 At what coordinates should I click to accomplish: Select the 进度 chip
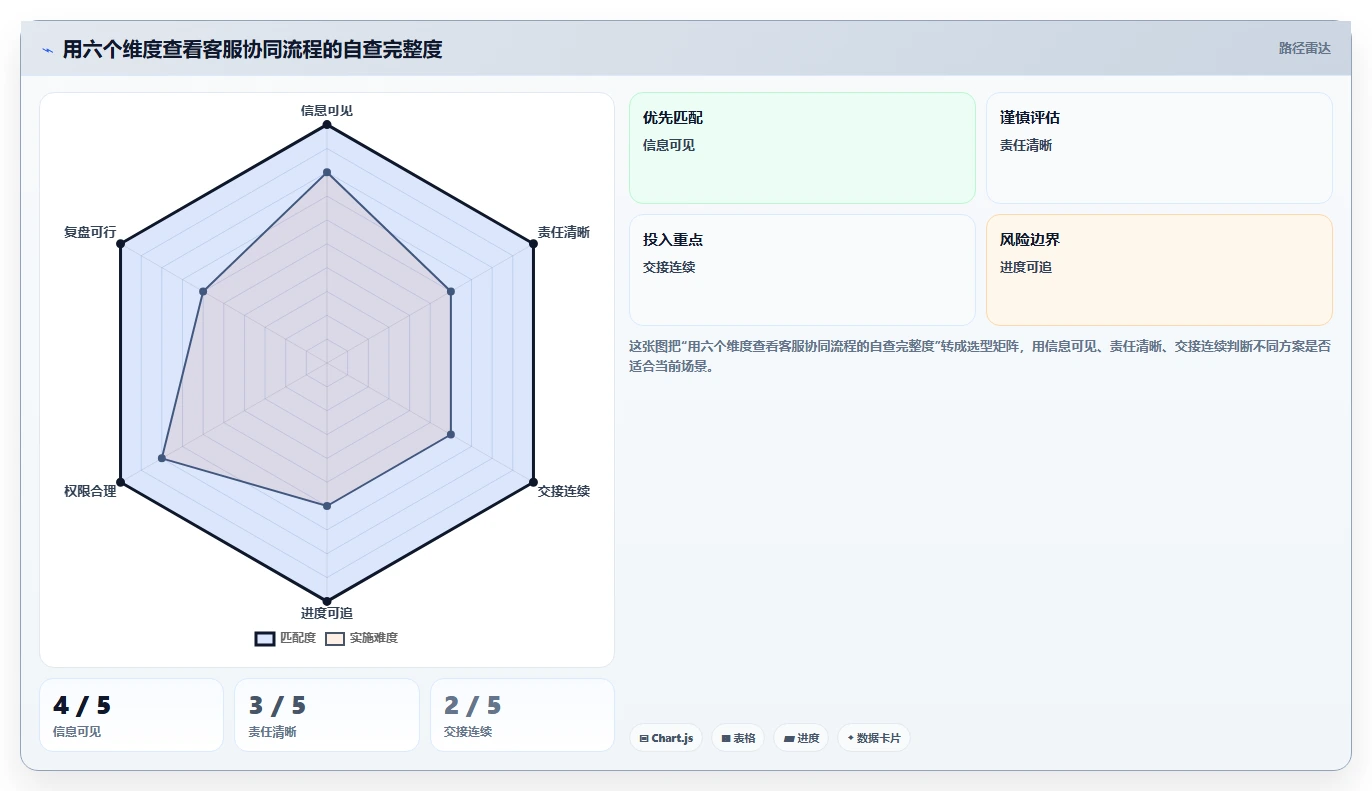click(x=801, y=738)
